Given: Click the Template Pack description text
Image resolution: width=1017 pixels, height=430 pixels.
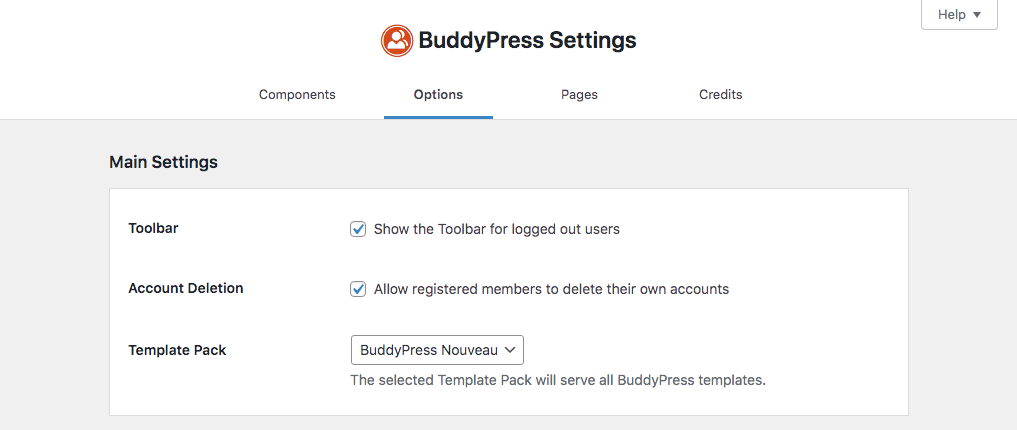Looking at the screenshot, I should point(557,380).
